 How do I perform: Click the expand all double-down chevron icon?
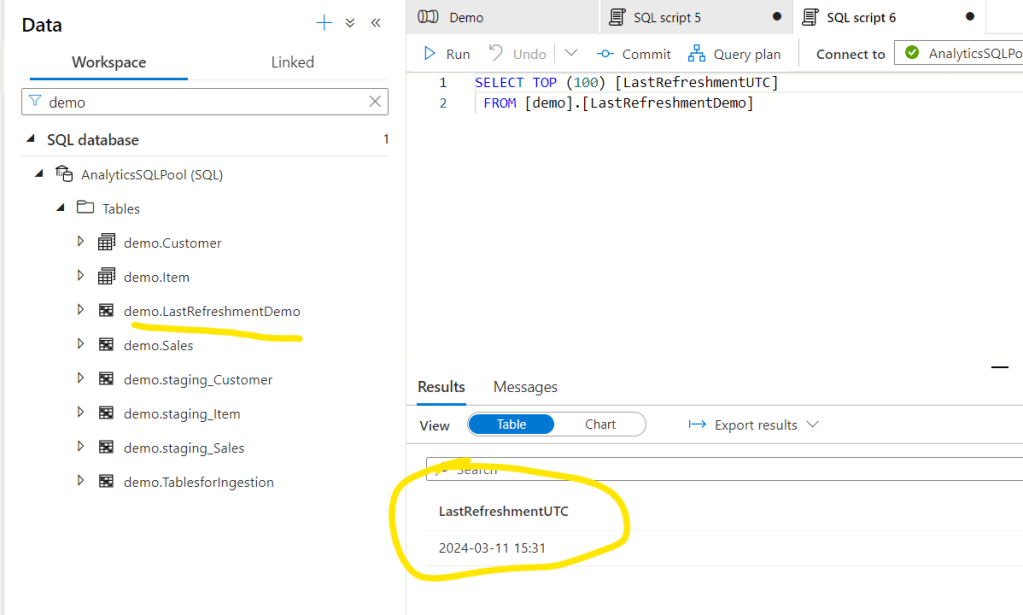coord(350,23)
